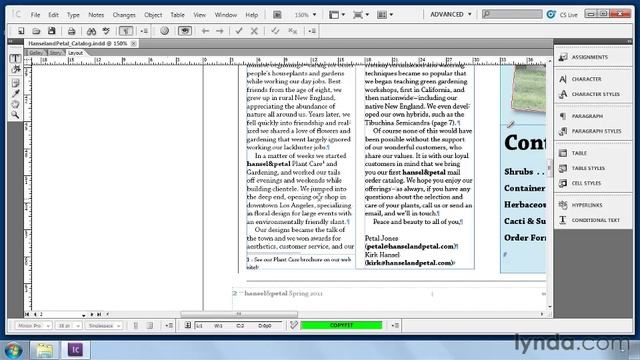Open the Window menu
The height and width of the screenshot is (360, 640).
click(x=226, y=15)
